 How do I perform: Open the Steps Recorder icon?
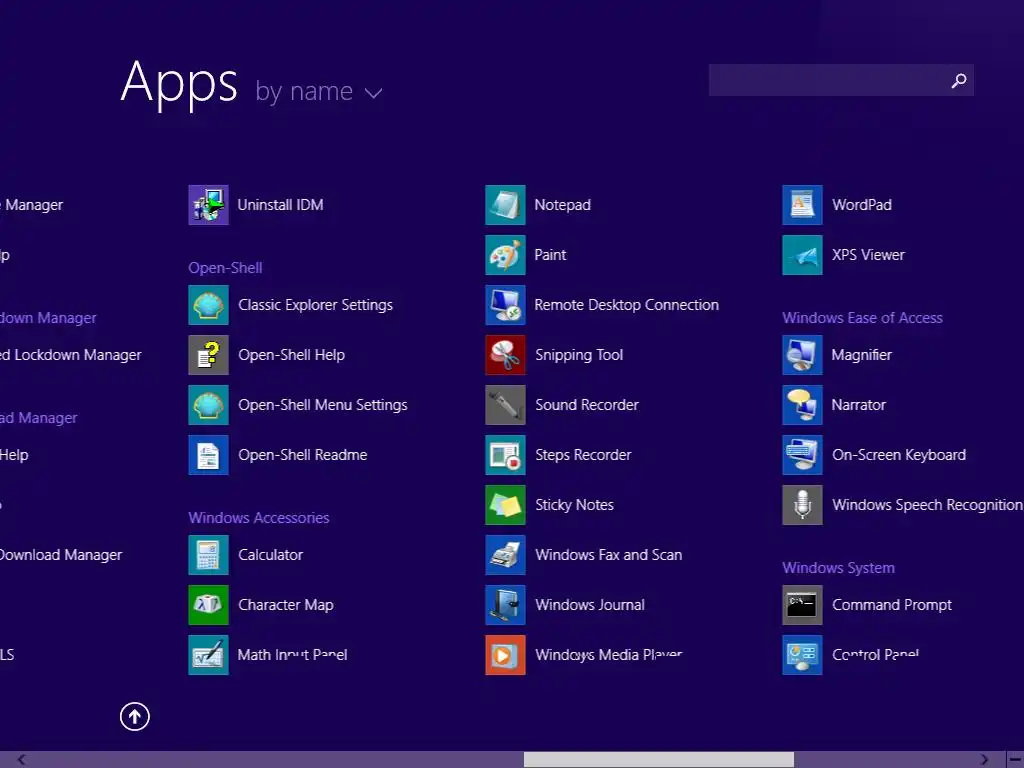[x=505, y=455]
